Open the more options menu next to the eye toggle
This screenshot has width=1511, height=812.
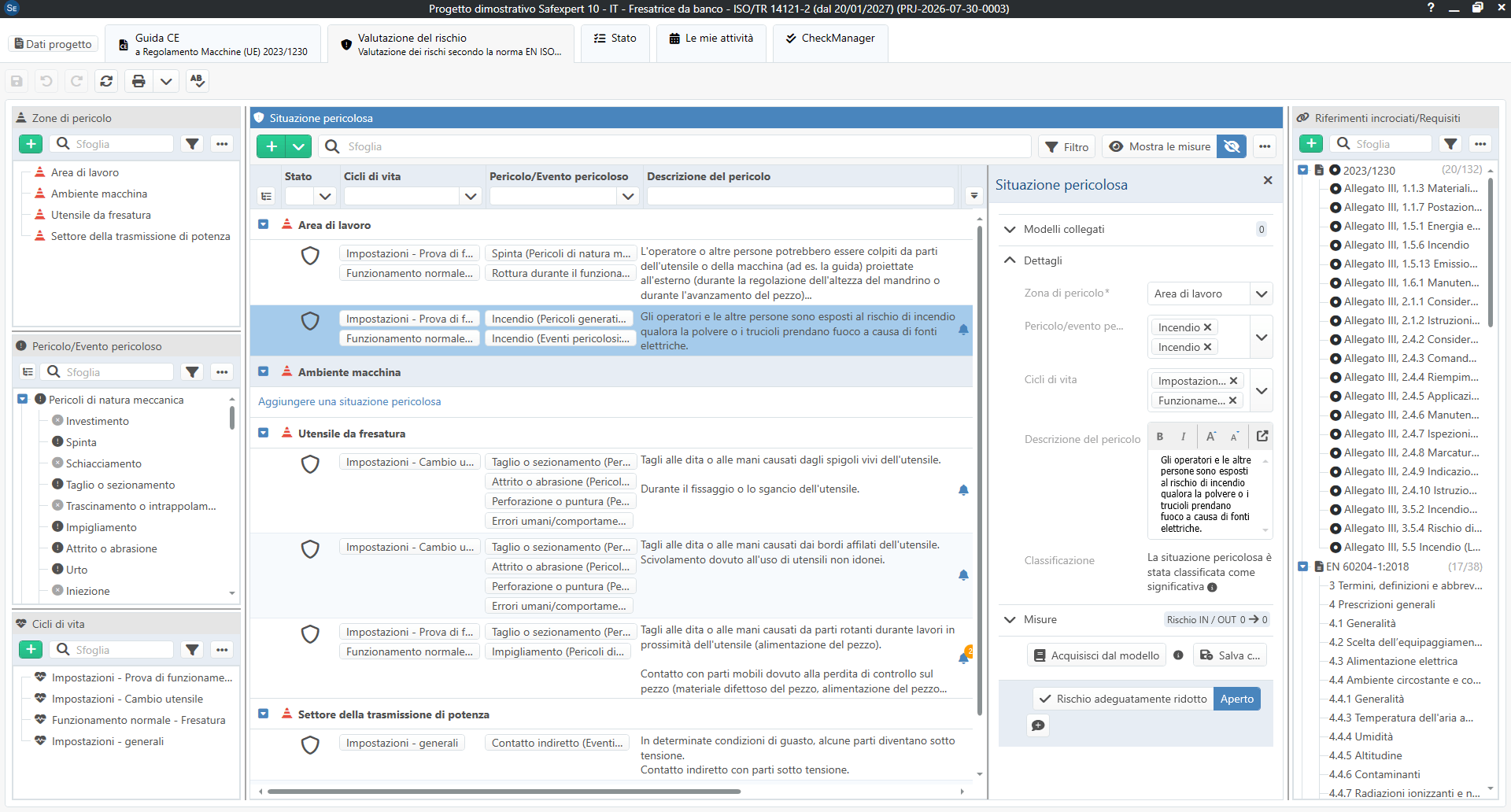coord(1265,147)
